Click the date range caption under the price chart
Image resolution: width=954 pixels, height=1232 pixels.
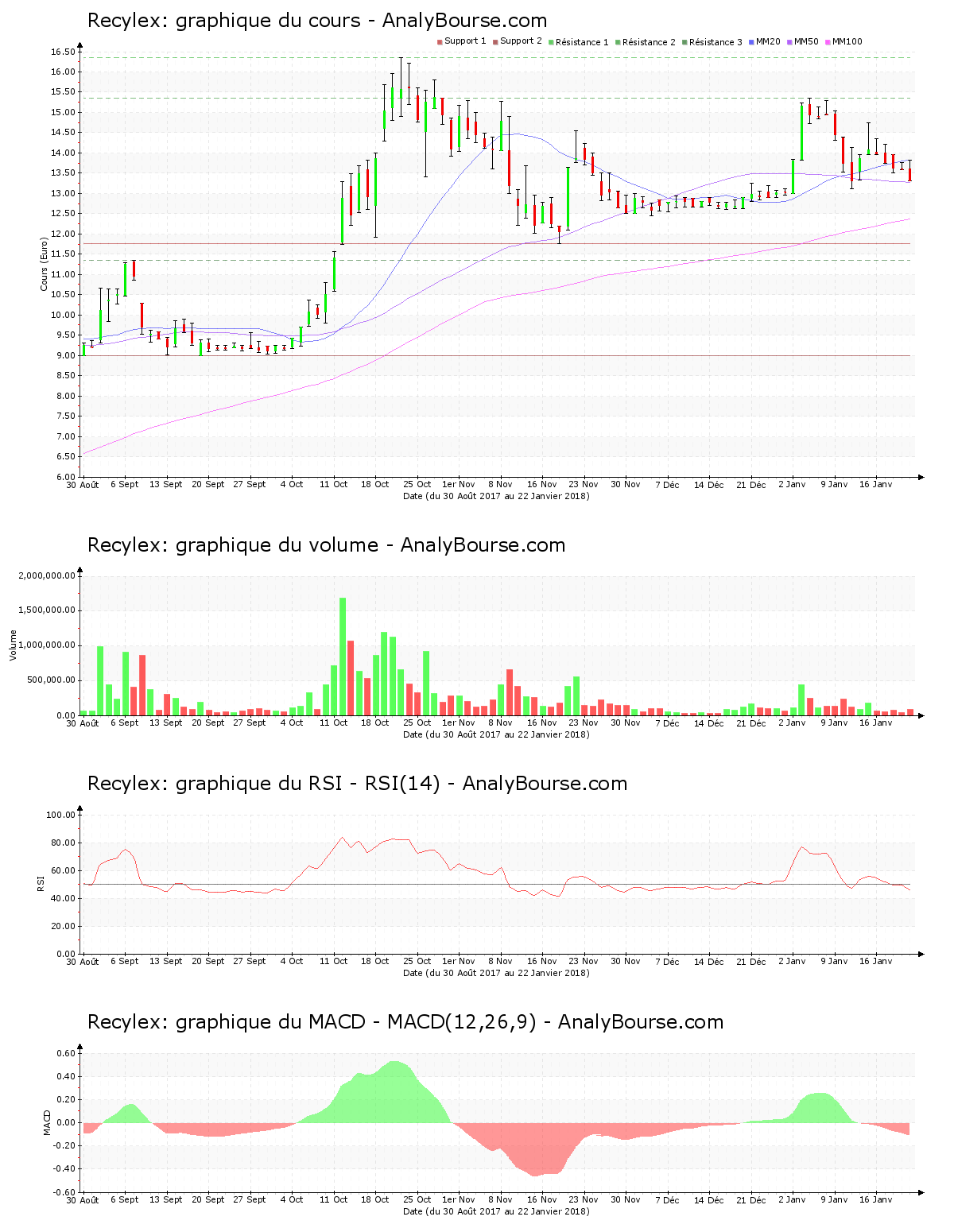497,496
